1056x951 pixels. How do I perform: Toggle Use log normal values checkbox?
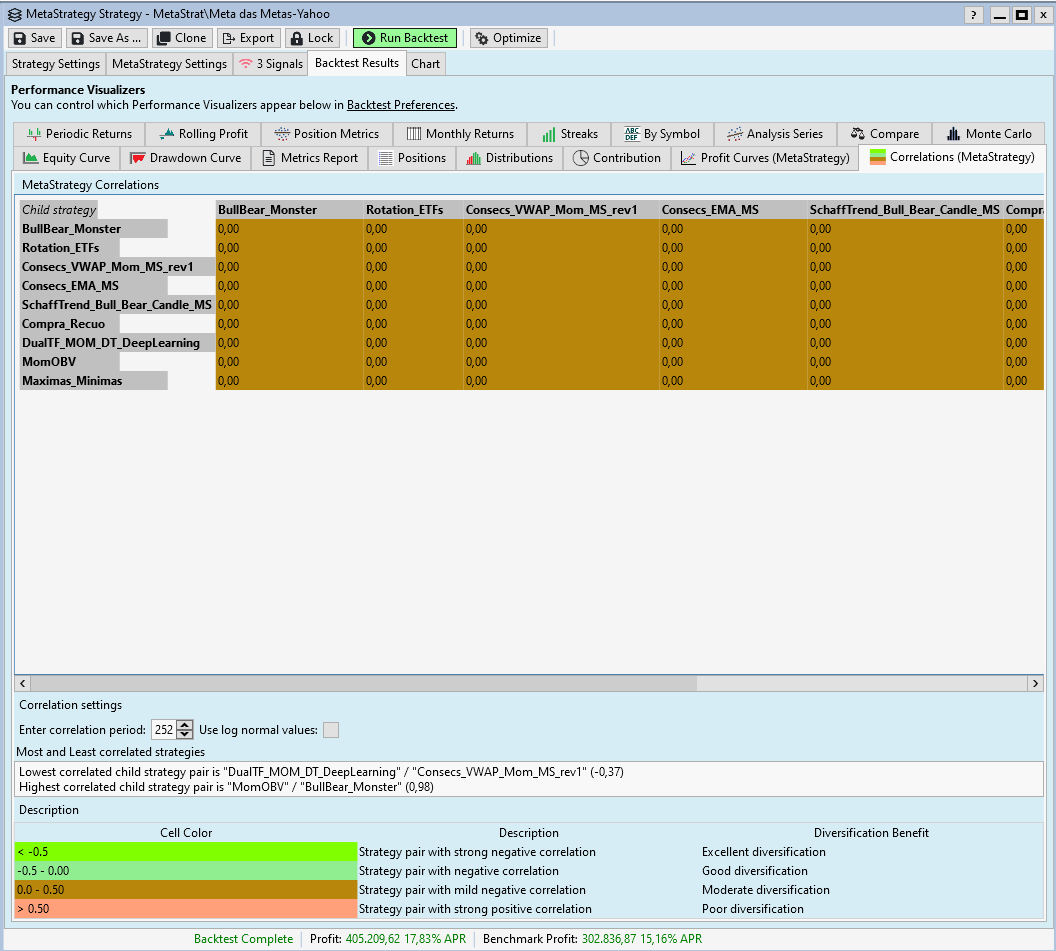coord(330,730)
